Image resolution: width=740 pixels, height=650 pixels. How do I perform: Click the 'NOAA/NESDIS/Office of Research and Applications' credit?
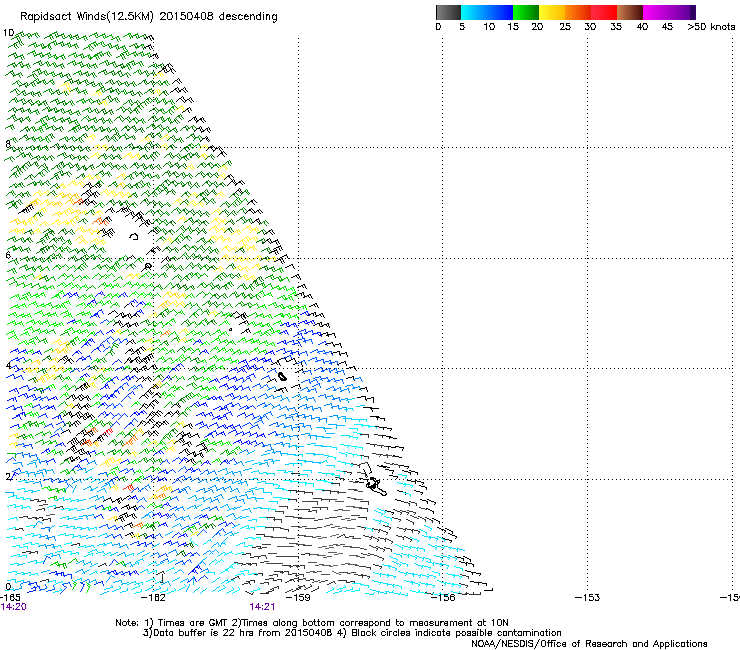click(x=589, y=644)
